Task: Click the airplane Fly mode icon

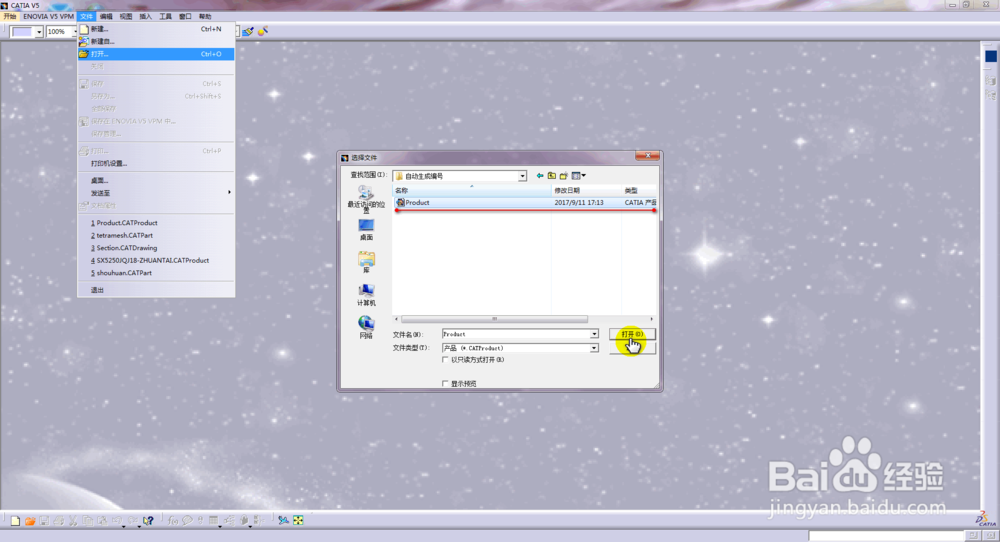Action: click(283, 521)
